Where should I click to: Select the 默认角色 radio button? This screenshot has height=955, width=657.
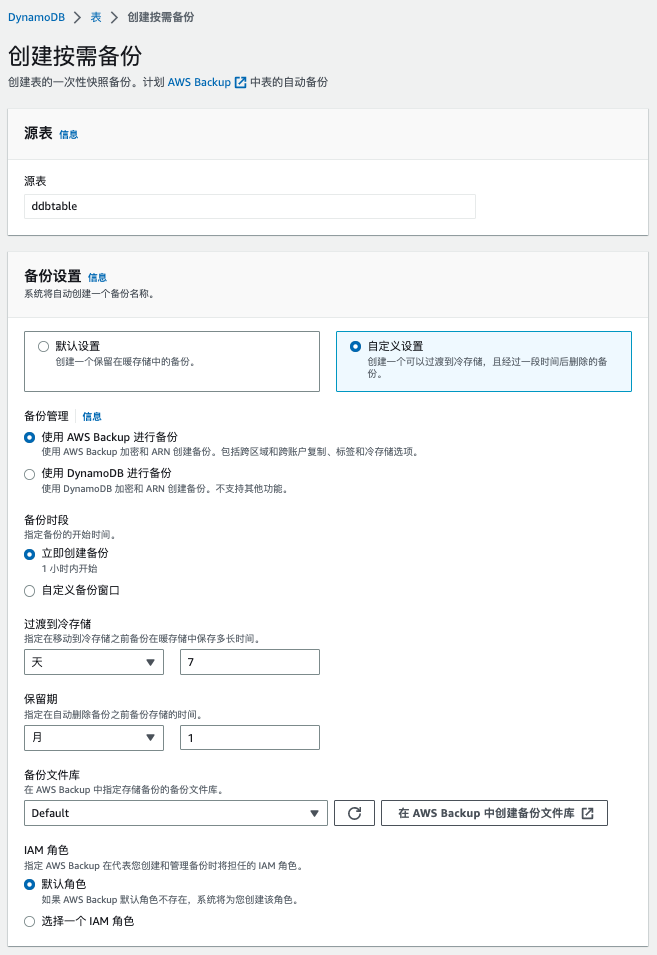29,884
